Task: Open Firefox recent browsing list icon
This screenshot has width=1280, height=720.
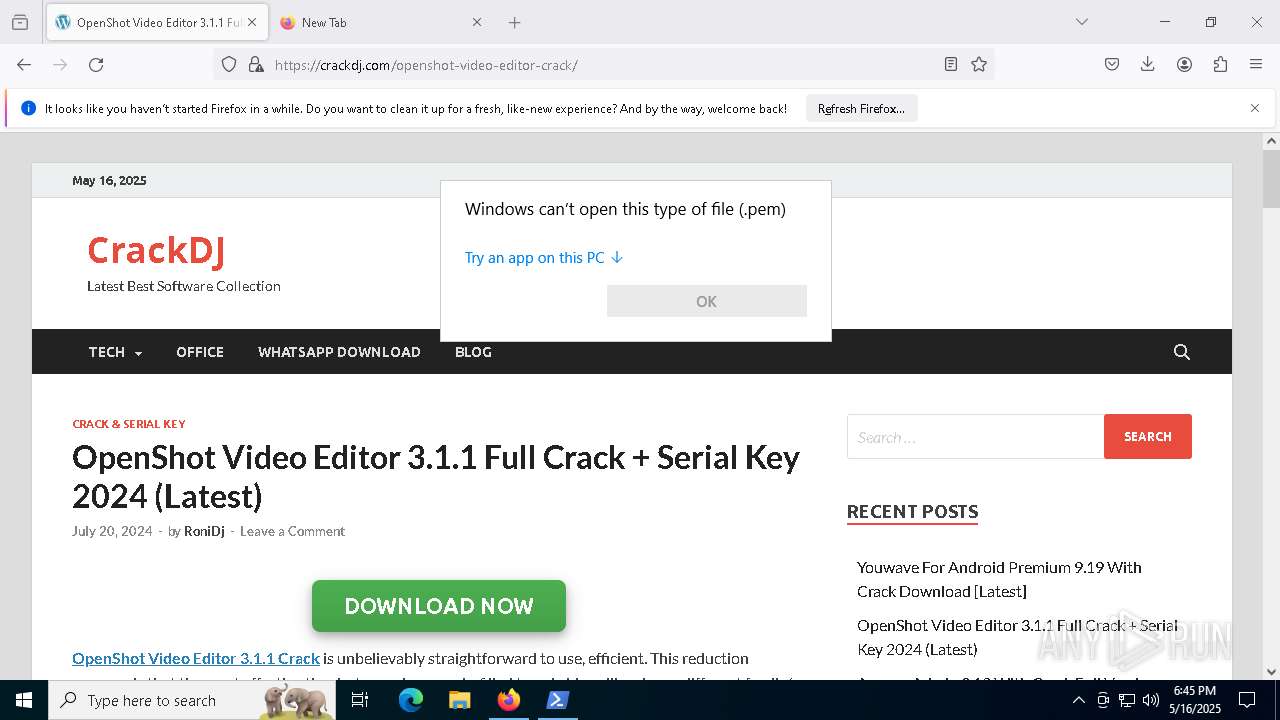Action: [20, 22]
